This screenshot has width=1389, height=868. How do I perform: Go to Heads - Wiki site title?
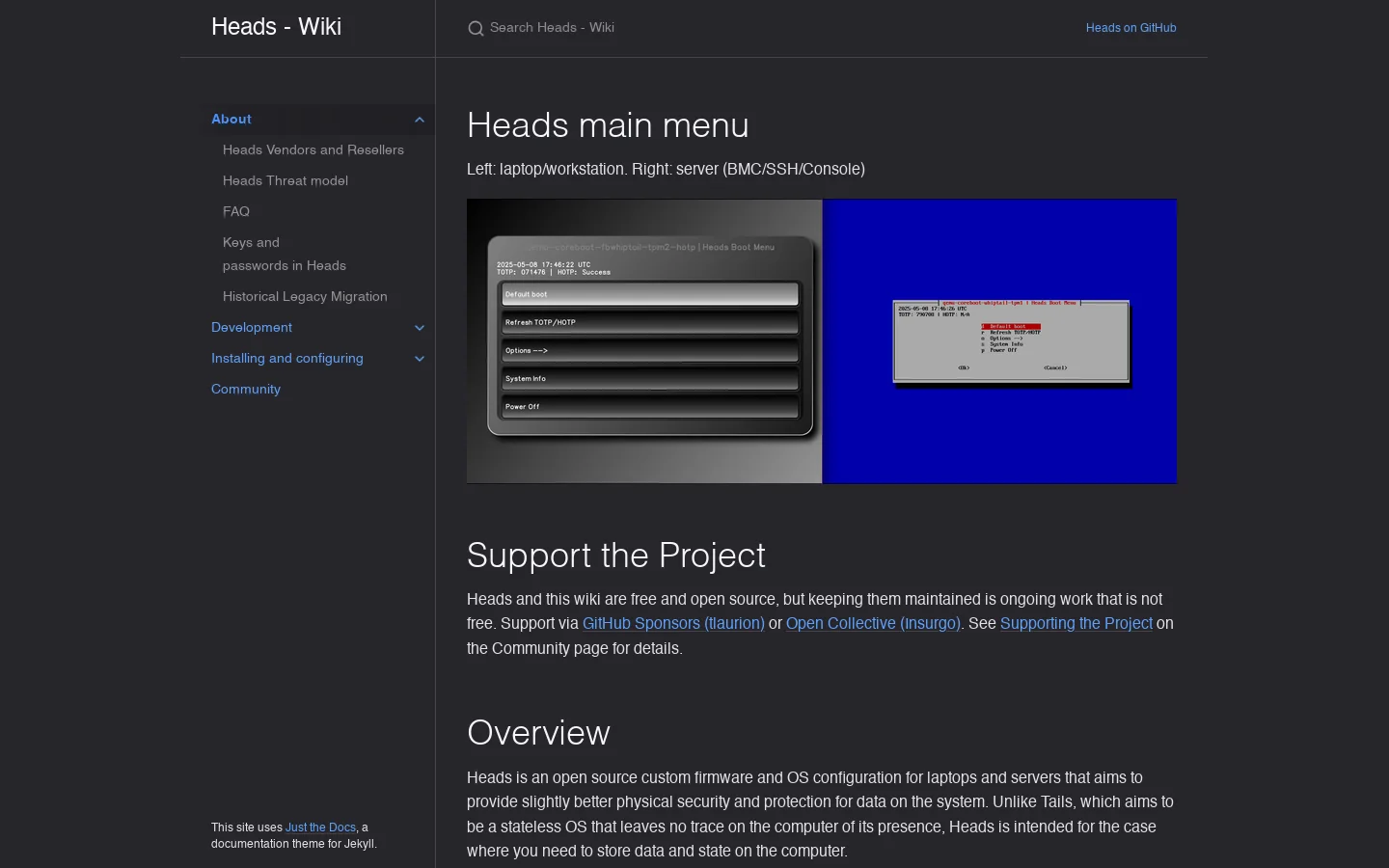(276, 27)
